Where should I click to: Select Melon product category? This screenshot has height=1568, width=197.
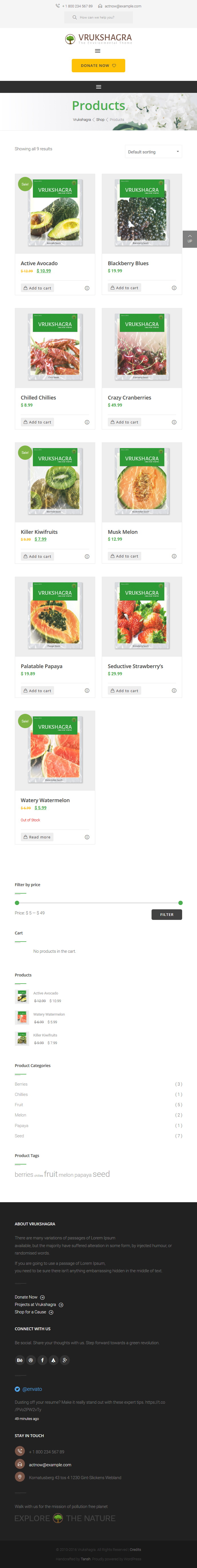point(21,1115)
